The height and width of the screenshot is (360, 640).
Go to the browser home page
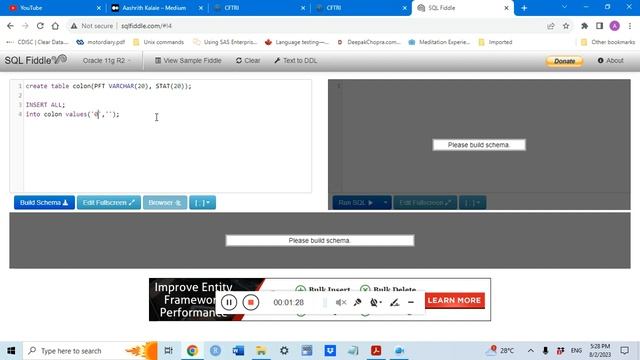coord(55,26)
